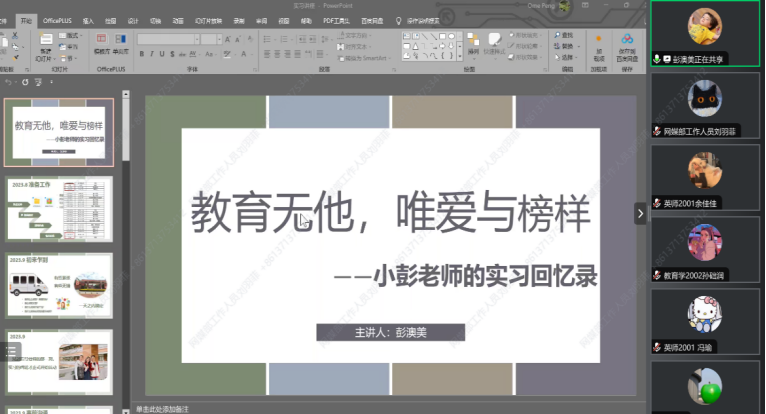Open the Insert (插入) ribbon tab
The image size is (766, 414).
[x=88, y=19]
